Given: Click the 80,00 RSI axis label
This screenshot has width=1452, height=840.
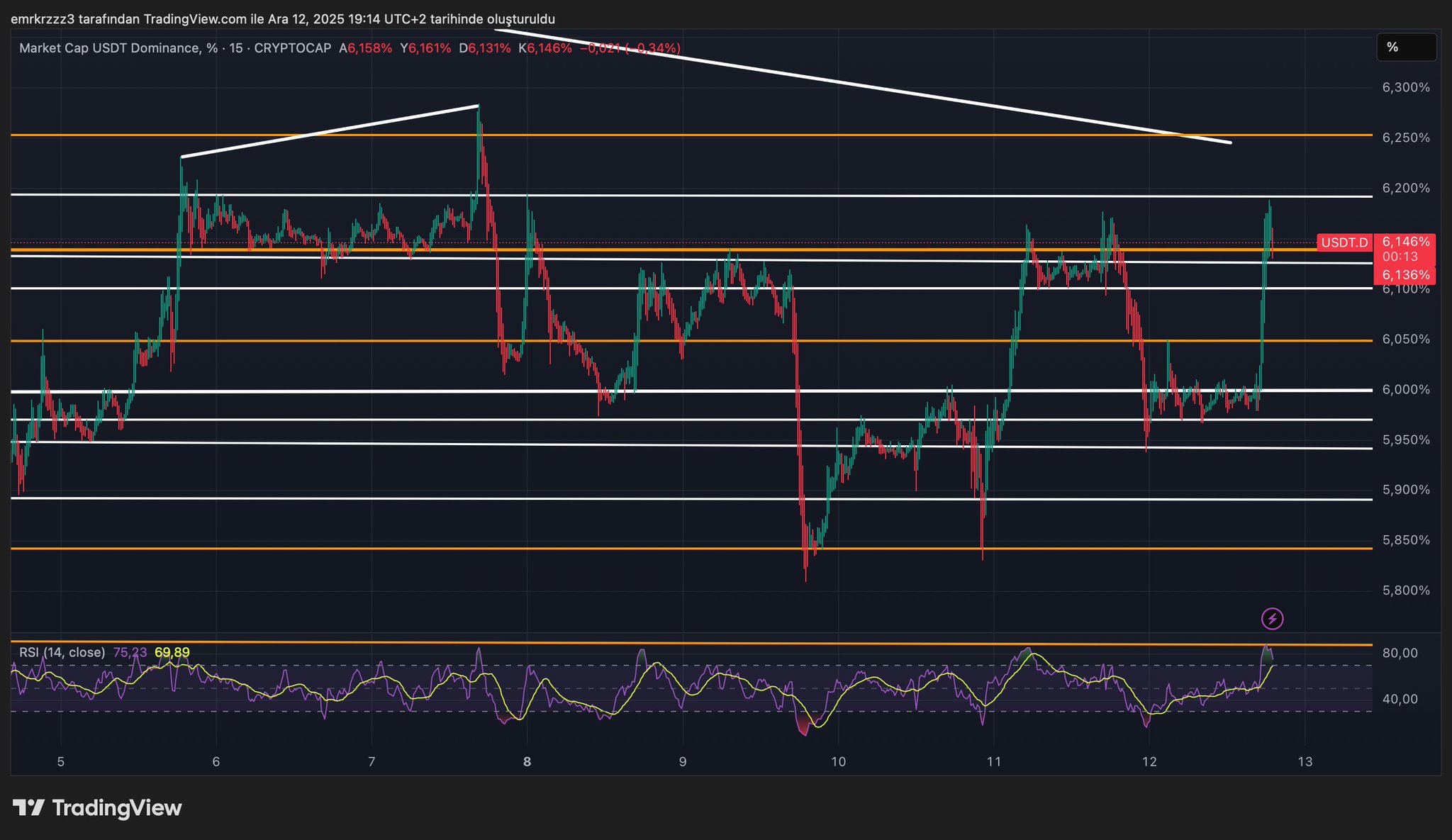Looking at the screenshot, I should coord(1400,653).
